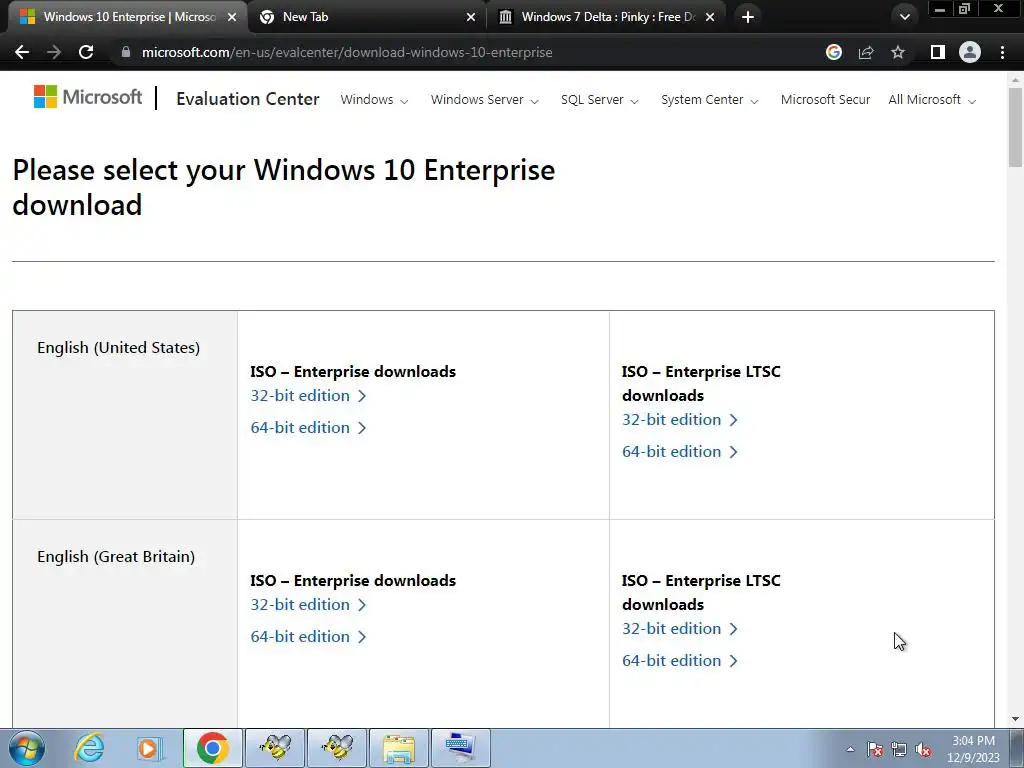Download Great Britain LTSC 64-bit edition
1024x768 pixels.
point(679,661)
